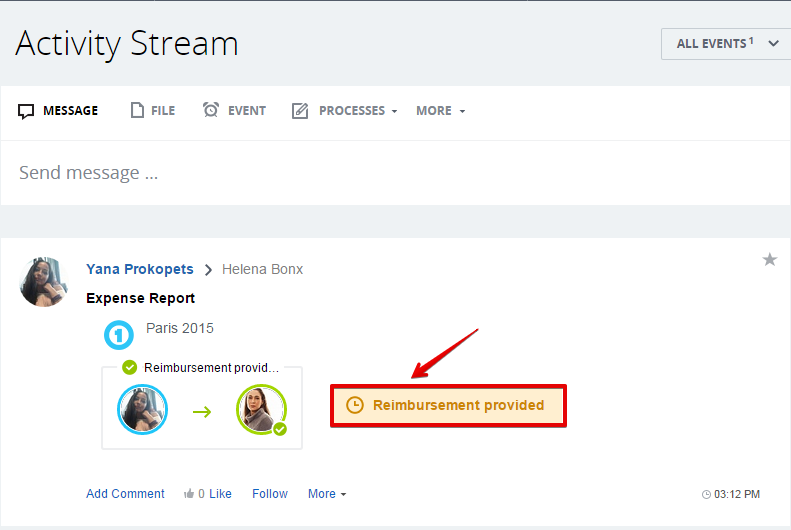Click the Expense Report title

point(140,298)
